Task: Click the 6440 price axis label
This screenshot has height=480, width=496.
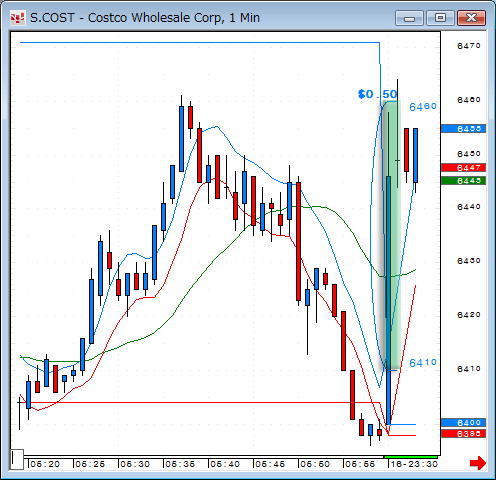Action: pos(469,207)
